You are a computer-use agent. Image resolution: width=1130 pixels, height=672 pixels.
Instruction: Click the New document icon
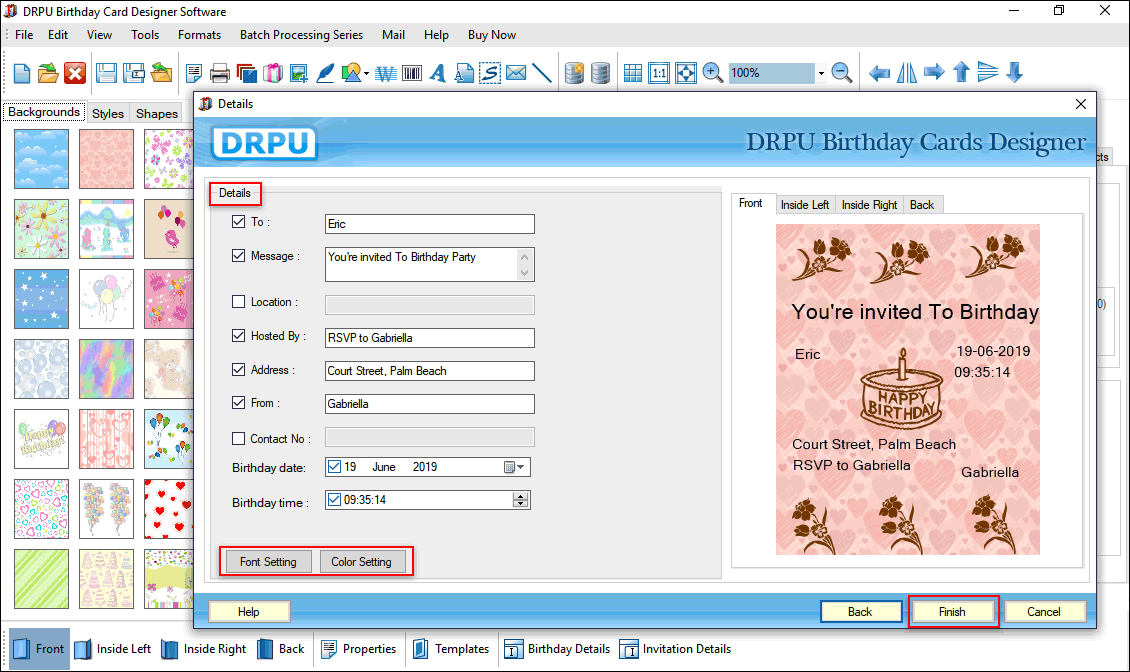[x=22, y=73]
